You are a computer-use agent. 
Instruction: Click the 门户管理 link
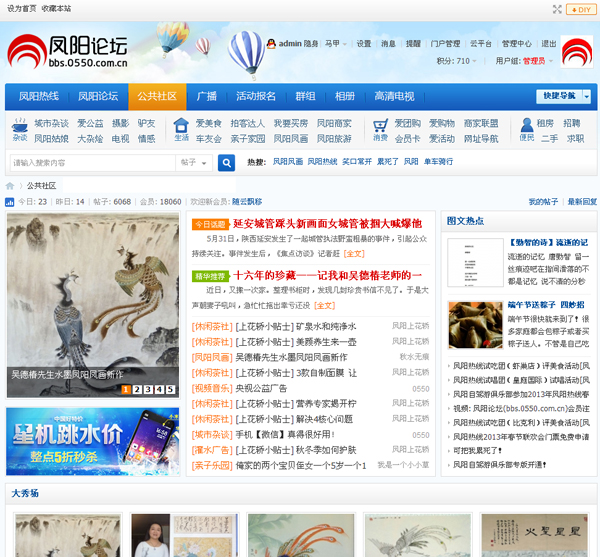pos(445,44)
